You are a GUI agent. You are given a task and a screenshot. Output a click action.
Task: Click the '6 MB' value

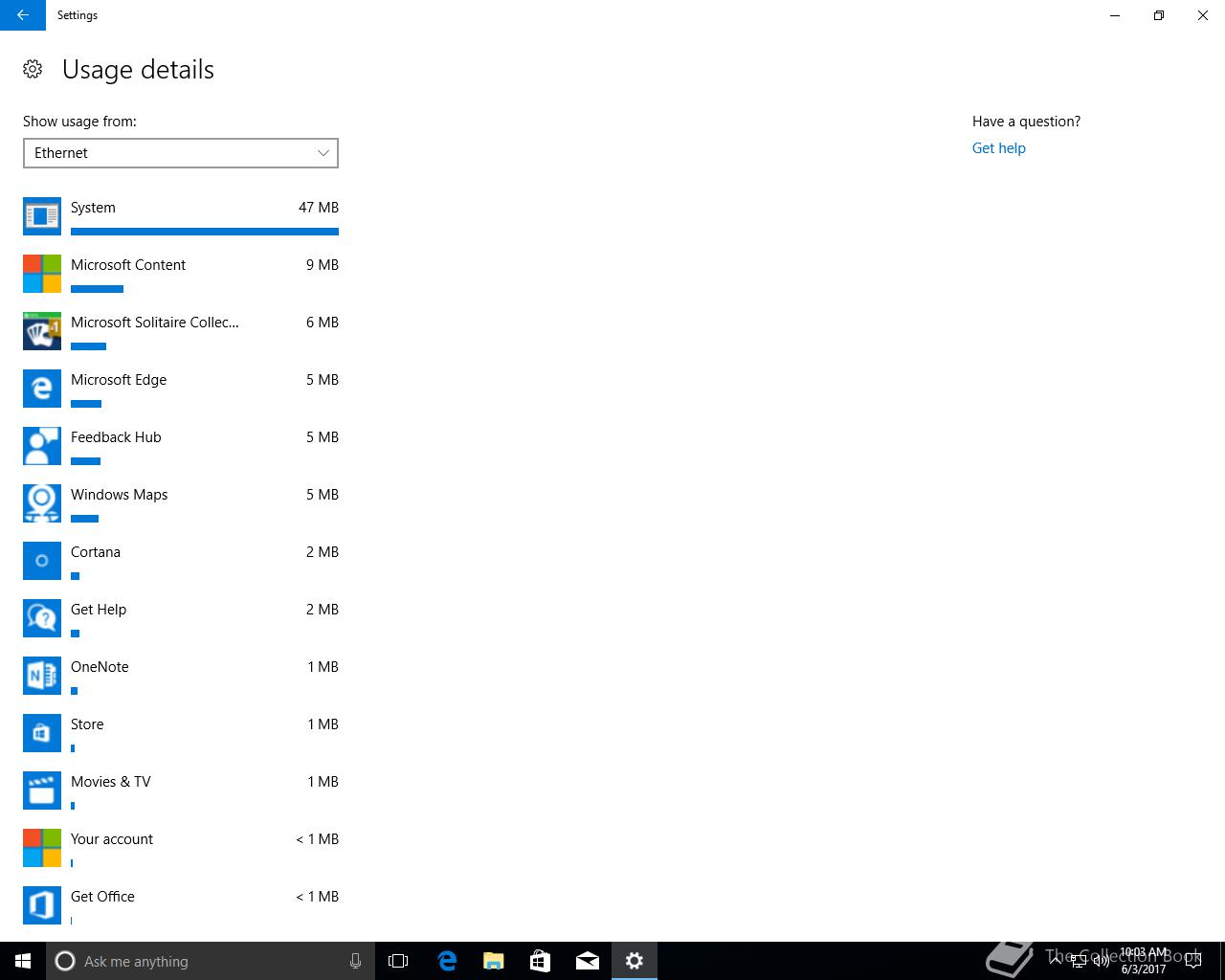click(x=323, y=323)
